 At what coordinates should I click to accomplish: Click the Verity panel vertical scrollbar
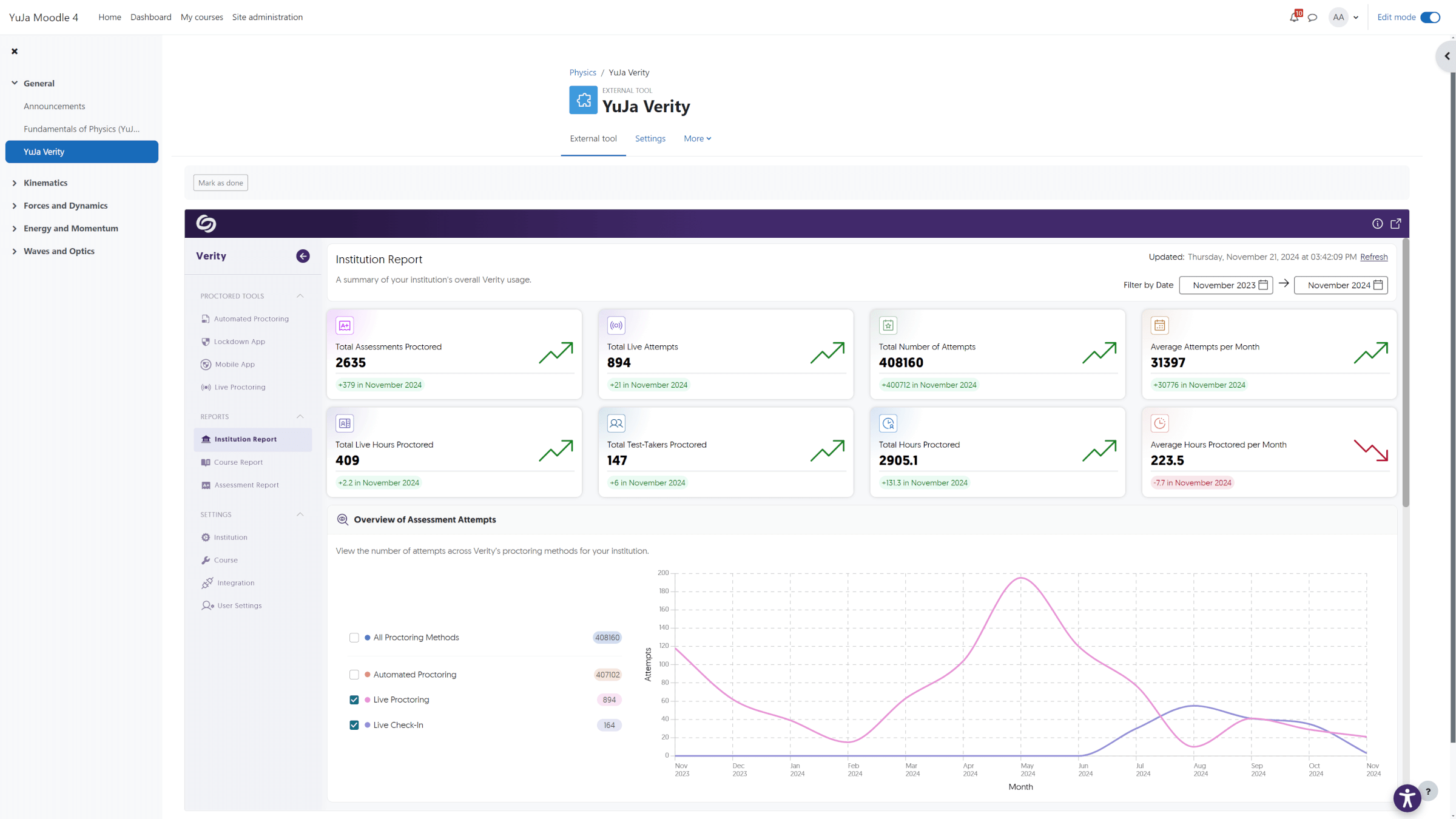tap(1406, 373)
